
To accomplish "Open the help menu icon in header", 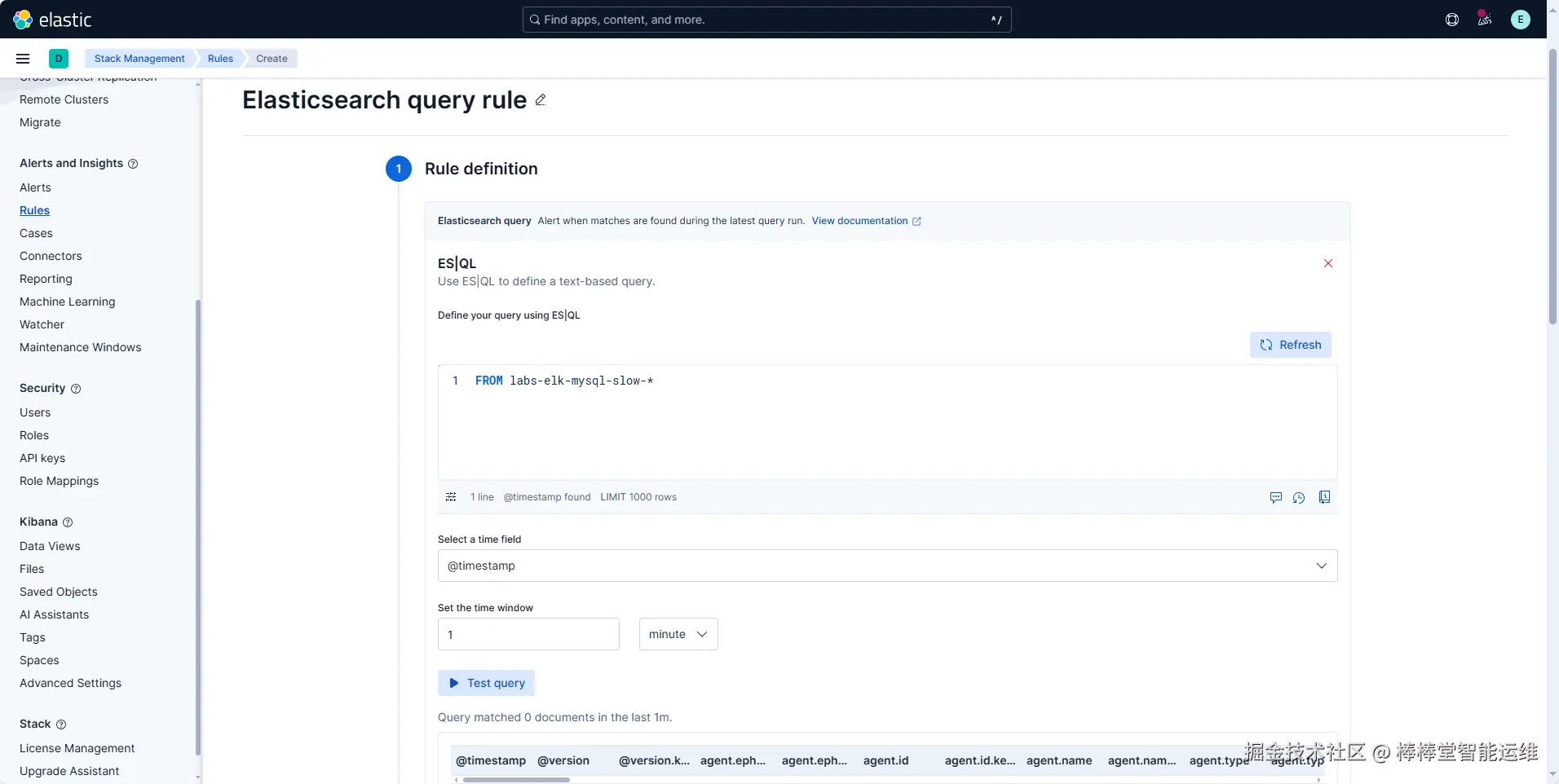I will click(x=1452, y=20).
